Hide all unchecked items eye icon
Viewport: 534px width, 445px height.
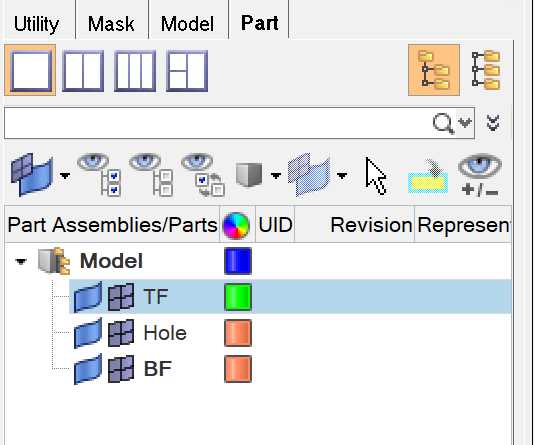(x=151, y=176)
